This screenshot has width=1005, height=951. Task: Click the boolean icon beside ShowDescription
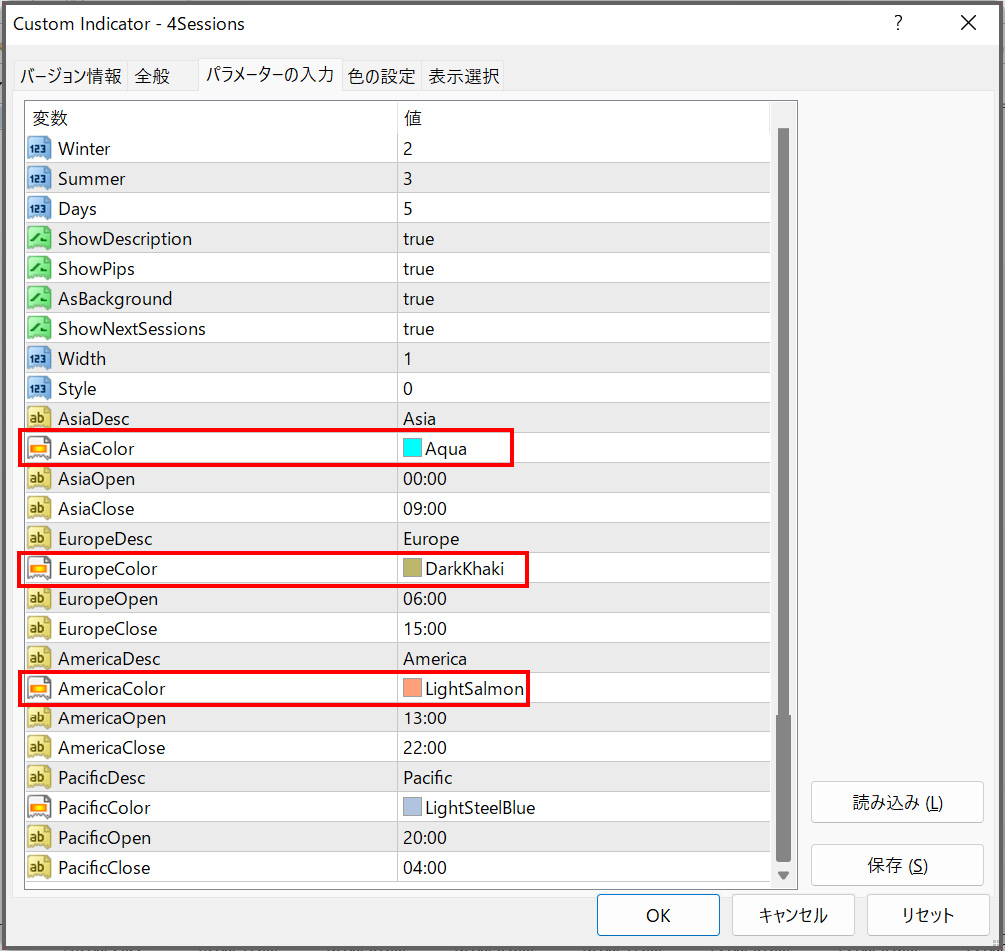click(x=39, y=238)
